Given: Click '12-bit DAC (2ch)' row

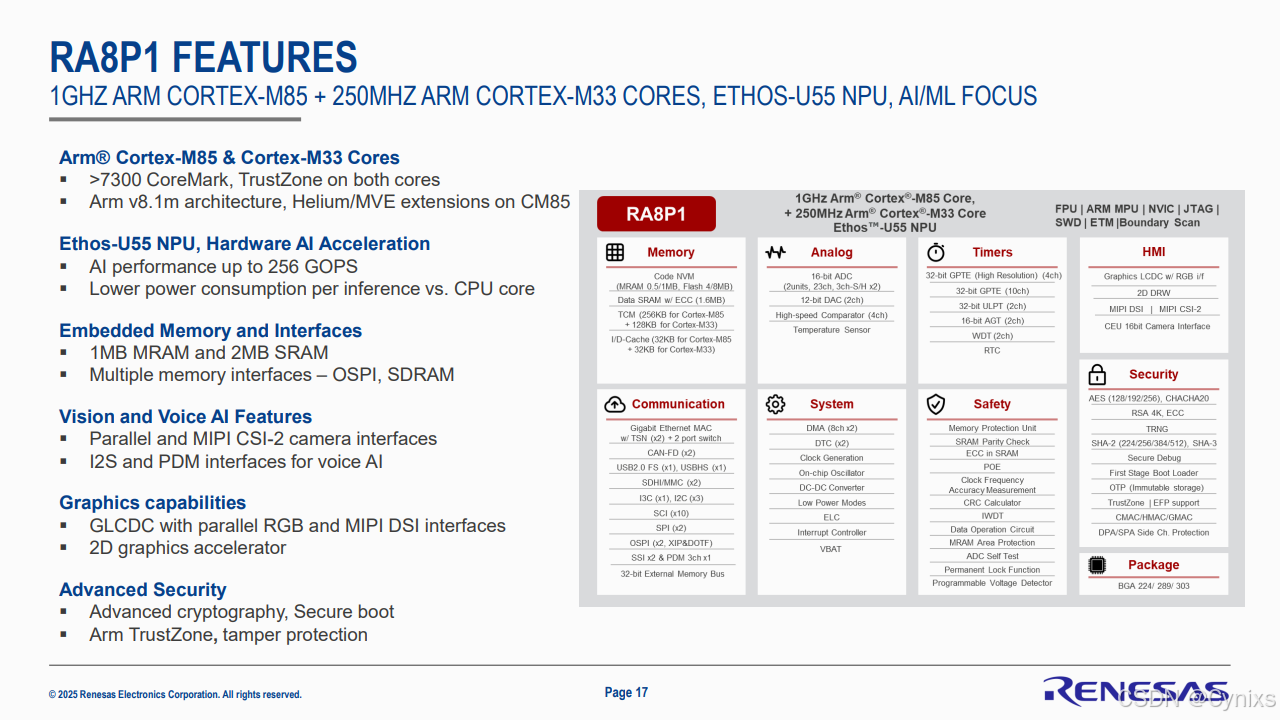Looking at the screenshot, I should coord(832,300).
